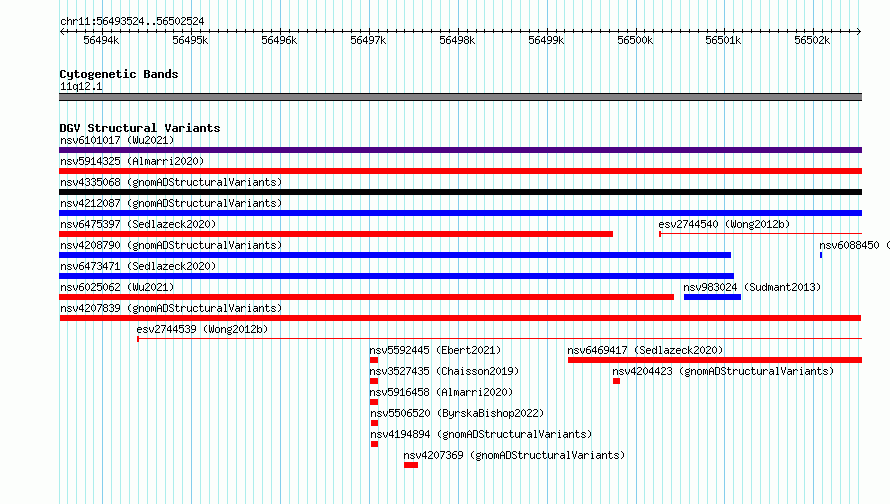Click the 56496k ruler label
Image resolution: width=890 pixels, height=504 pixels.
click(279, 40)
